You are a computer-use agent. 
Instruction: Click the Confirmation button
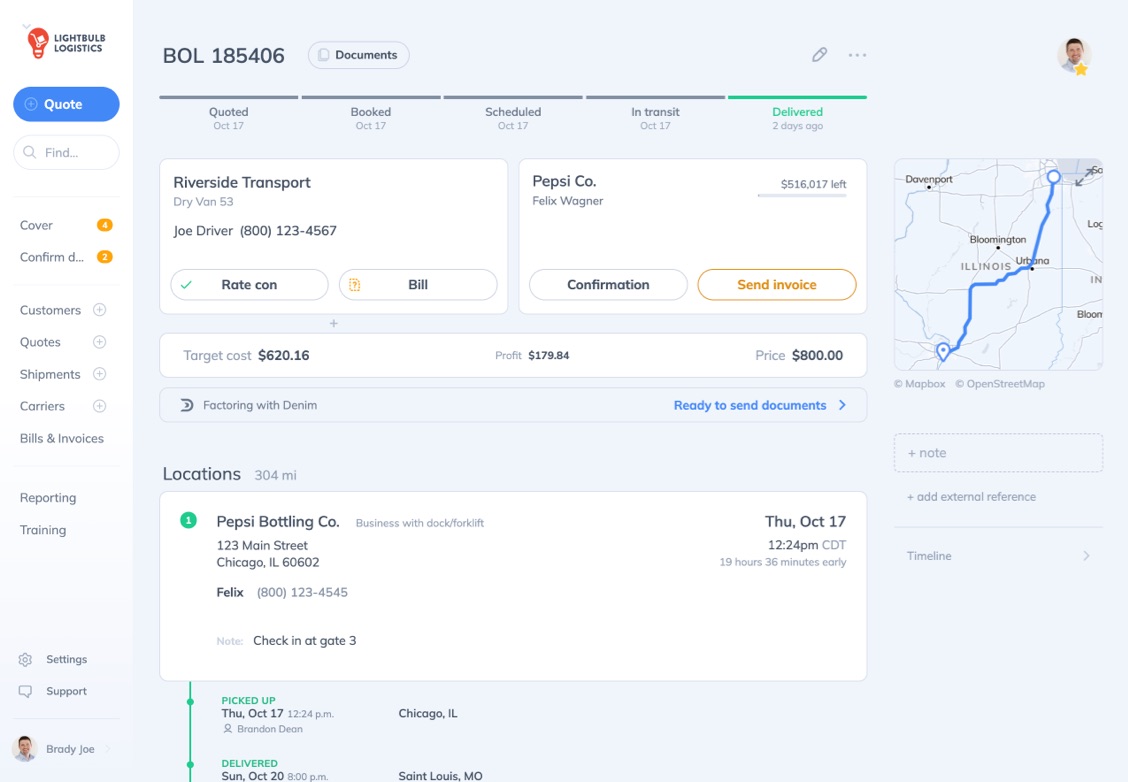[x=608, y=285]
